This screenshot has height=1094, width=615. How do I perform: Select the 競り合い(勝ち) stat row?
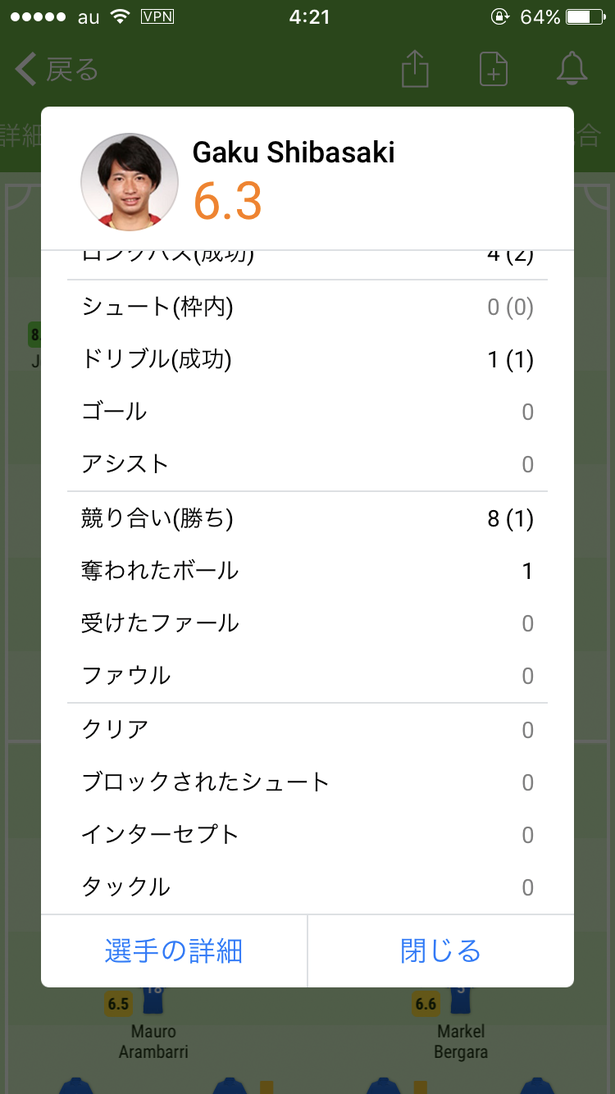(307, 518)
